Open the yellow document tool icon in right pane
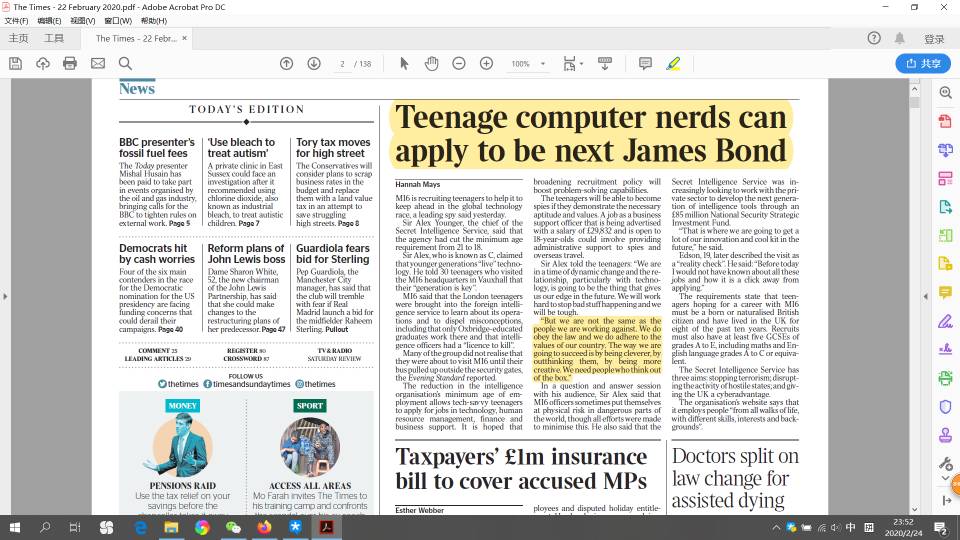Image resolution: width=960 pixels, height=540 pixels. tap(945, 264)
